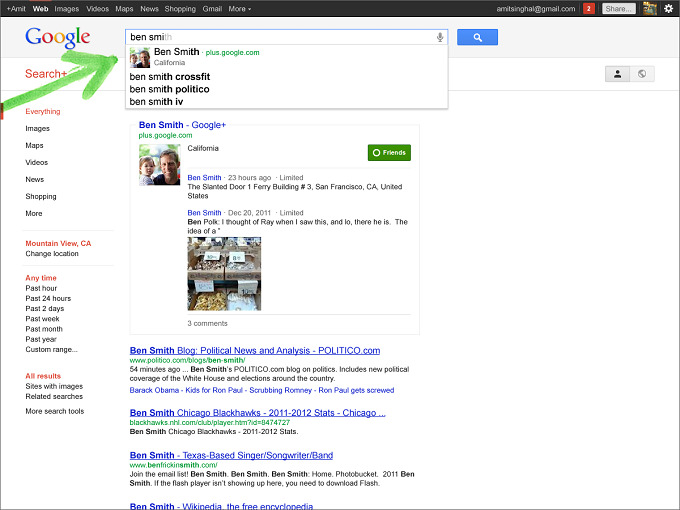This screenshot has width=680, height=510.
Task: Open the red notifications count badge
Action: (x=588, y=9)
